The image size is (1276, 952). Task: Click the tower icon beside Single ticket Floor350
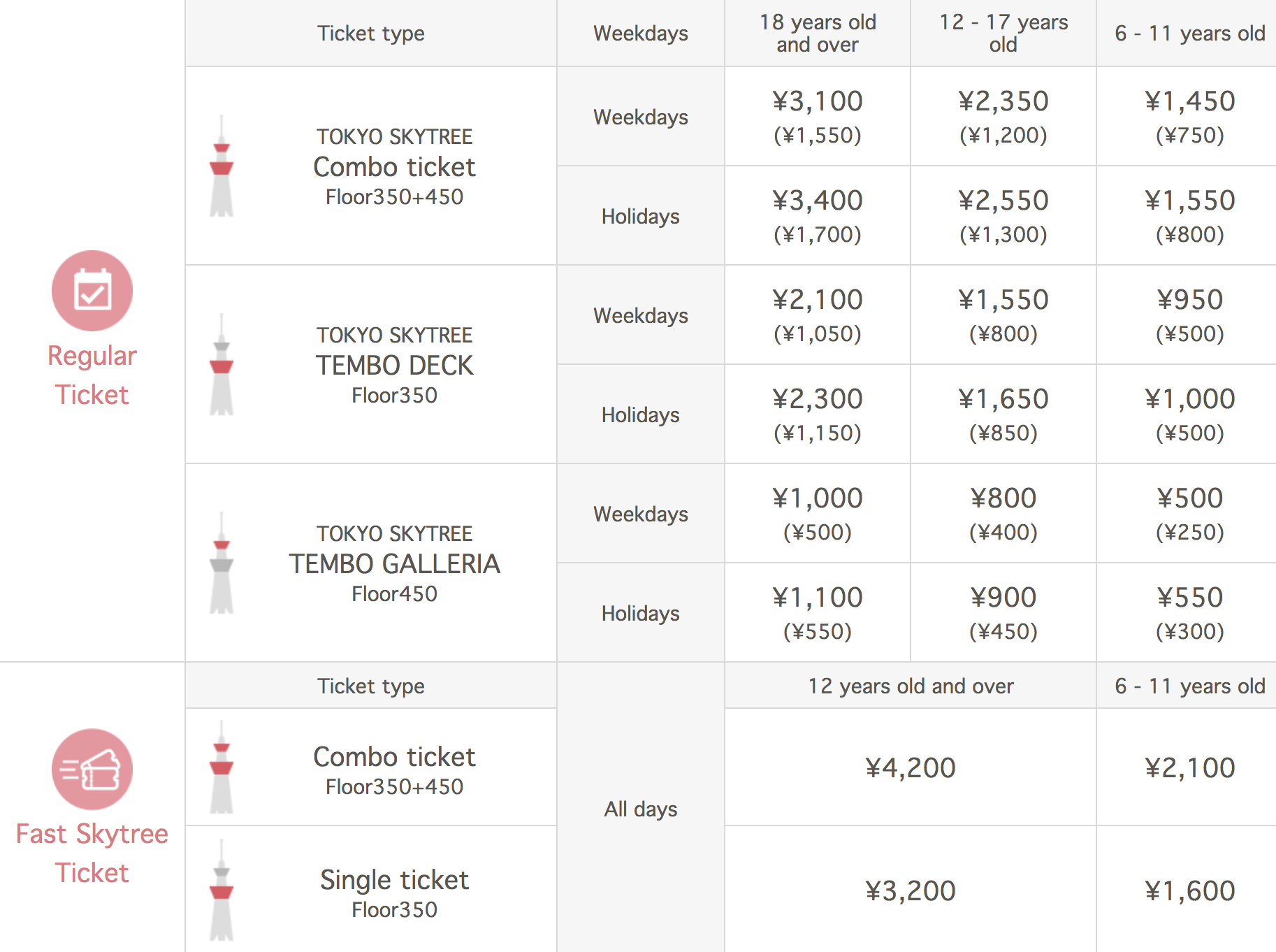pos(222,890)
